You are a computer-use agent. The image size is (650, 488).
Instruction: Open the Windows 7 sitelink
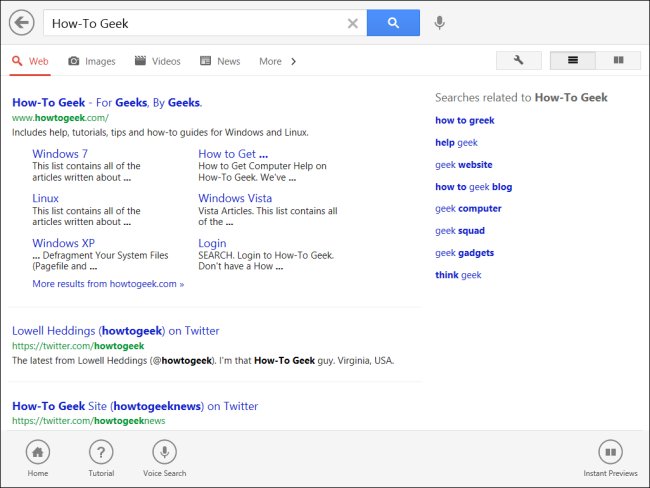[60, 154]
